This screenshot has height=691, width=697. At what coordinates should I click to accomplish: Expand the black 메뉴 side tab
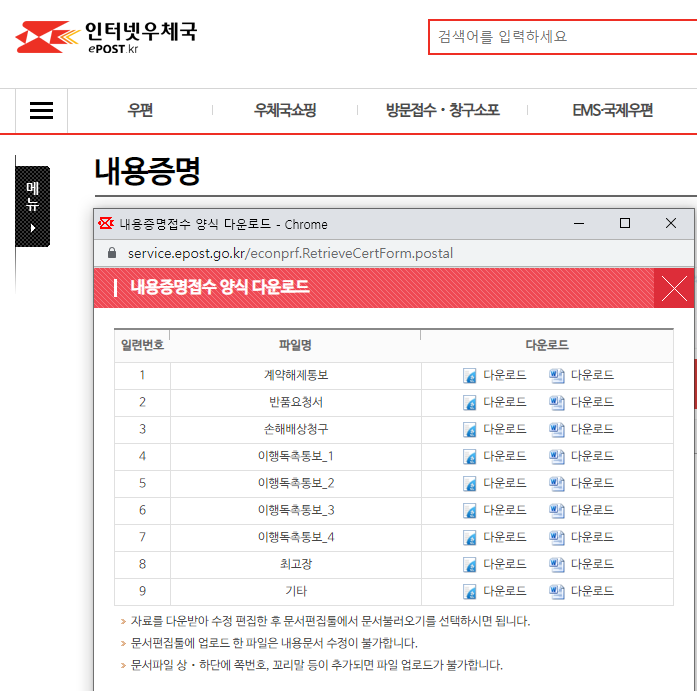point(32,206)
